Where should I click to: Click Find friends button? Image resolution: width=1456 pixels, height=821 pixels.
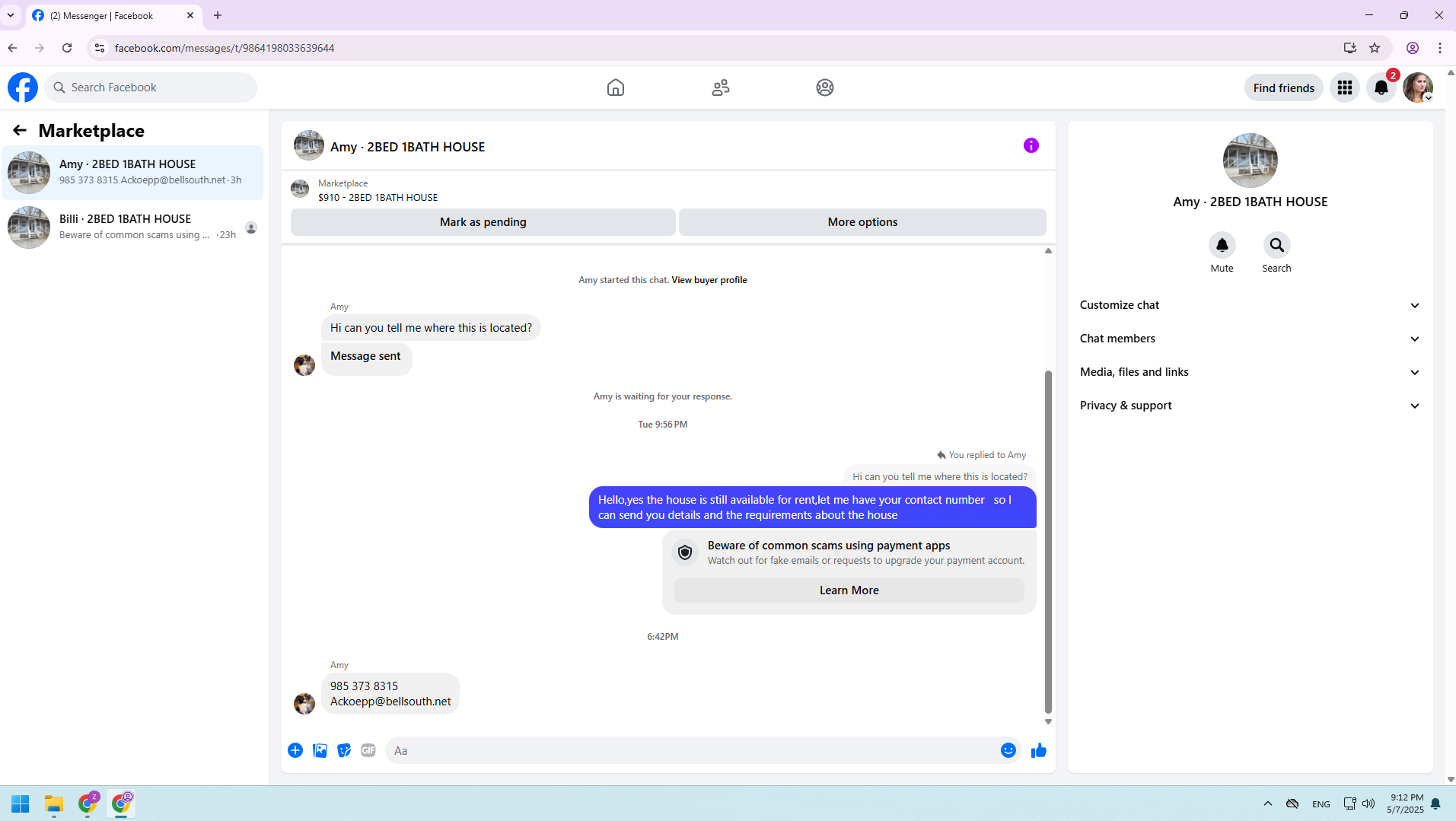[1283, 88]
